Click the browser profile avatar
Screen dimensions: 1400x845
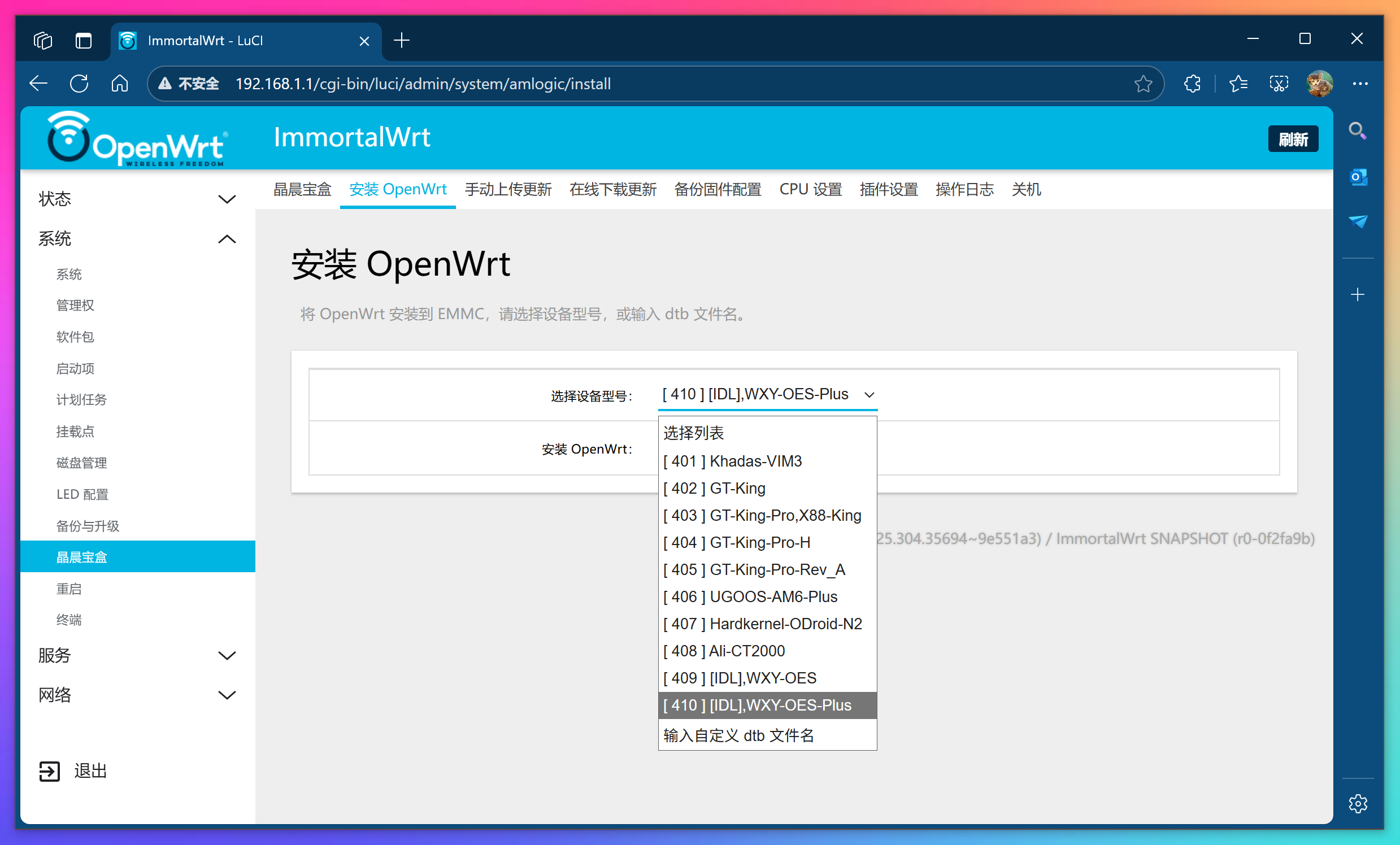click(1319, 83)
